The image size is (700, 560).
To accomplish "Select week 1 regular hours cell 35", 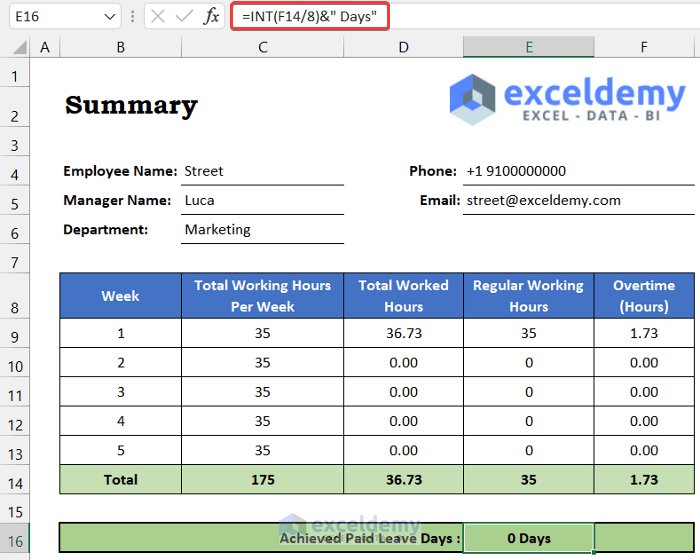I will pyautogui.click(x=529, y=333).
